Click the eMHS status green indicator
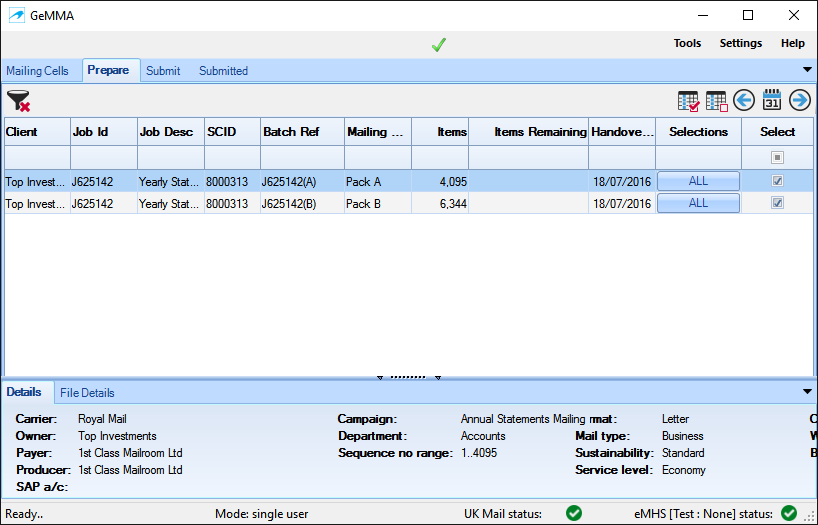This screenshot has height=525, width=818. coord(789,513)
